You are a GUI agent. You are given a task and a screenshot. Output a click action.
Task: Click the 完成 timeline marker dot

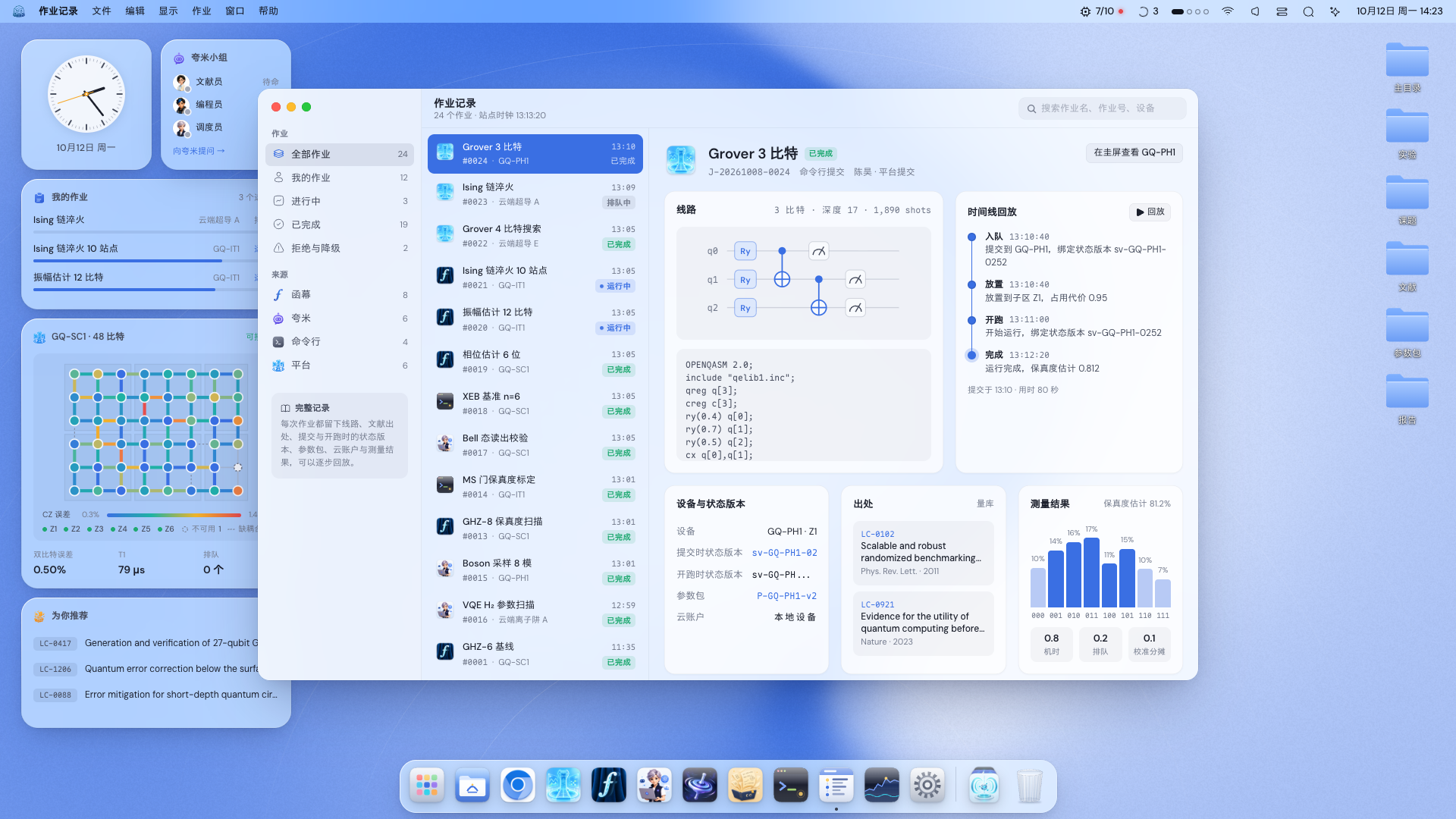point(971,356)
